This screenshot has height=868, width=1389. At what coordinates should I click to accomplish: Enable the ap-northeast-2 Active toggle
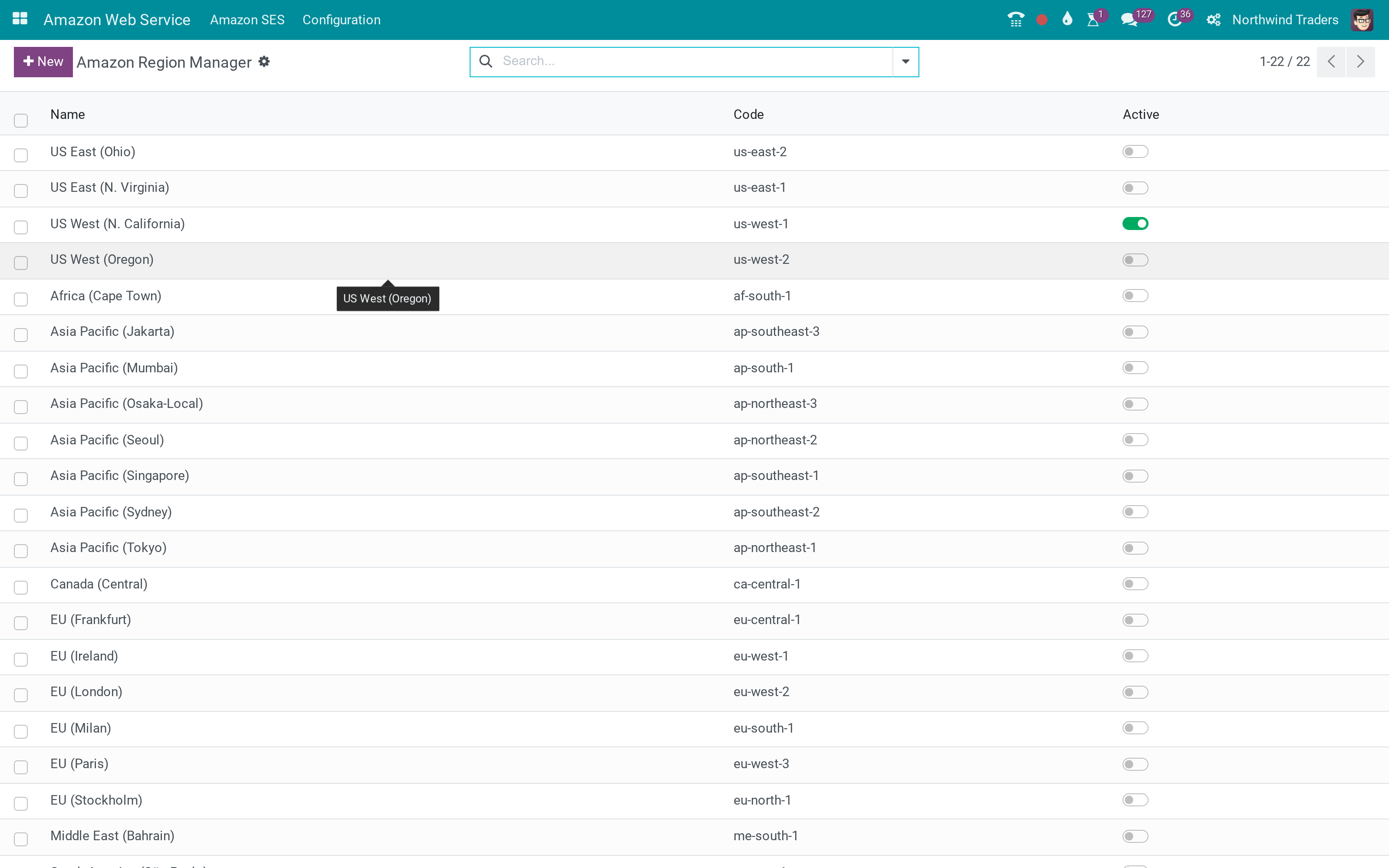coord(1135,440)
